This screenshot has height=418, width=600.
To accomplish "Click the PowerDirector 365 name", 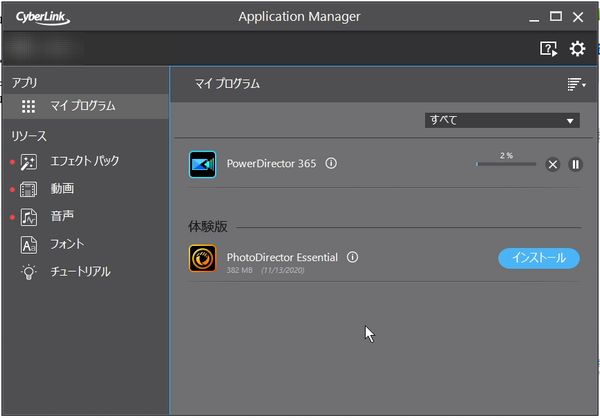I will [271, 164].
